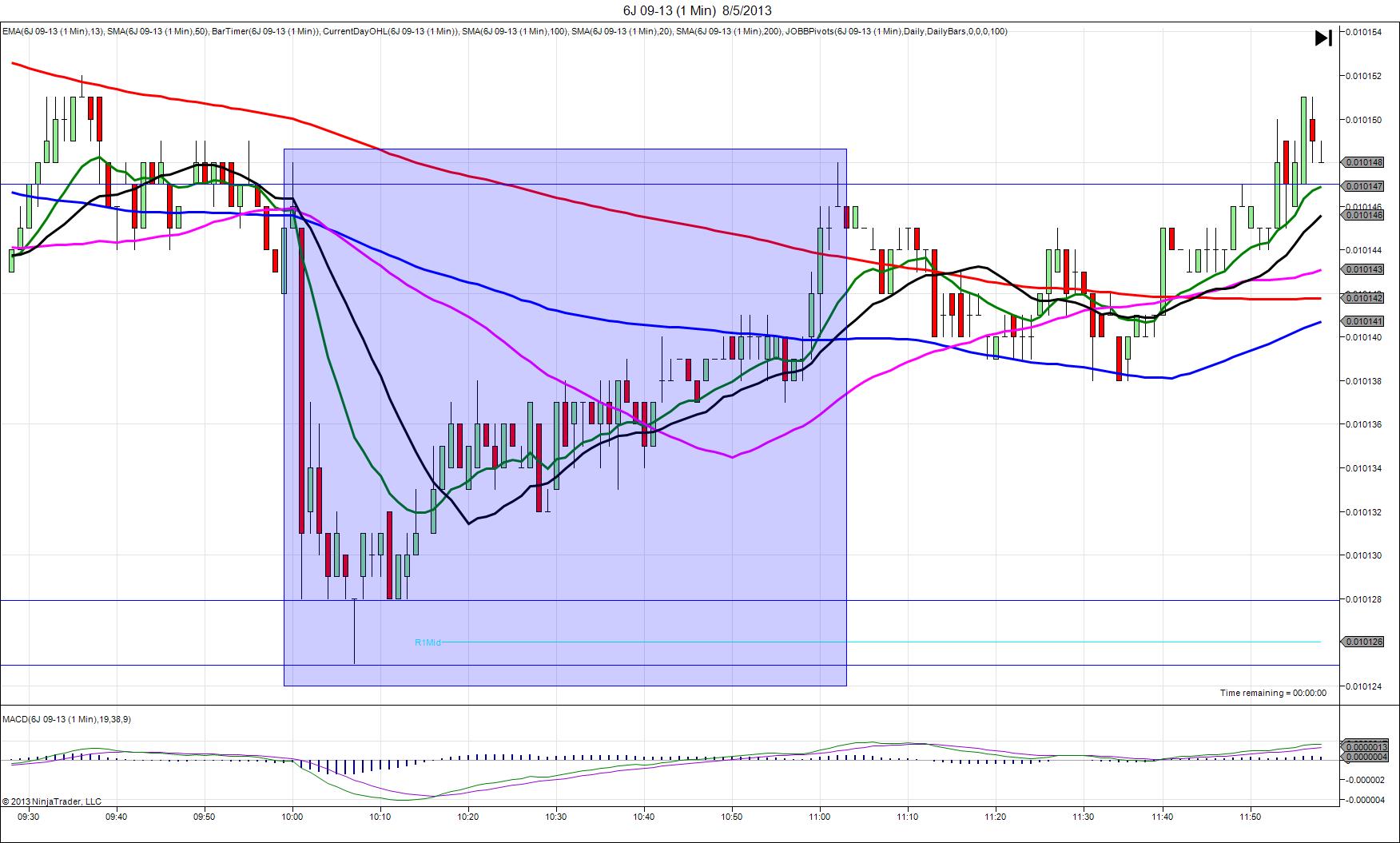
Task: Click the '0.010128' price axis label
Action: [x=1364, y=599]
